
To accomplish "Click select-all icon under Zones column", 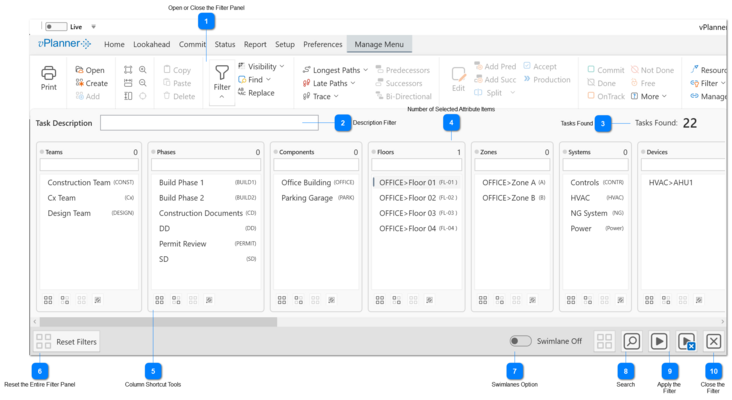I will tap(483, 300).
